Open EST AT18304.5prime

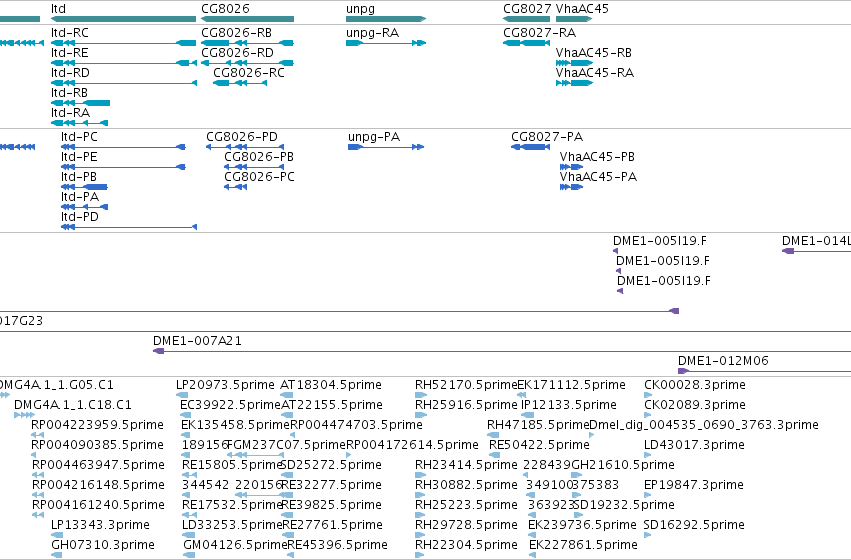coord(331,385)
